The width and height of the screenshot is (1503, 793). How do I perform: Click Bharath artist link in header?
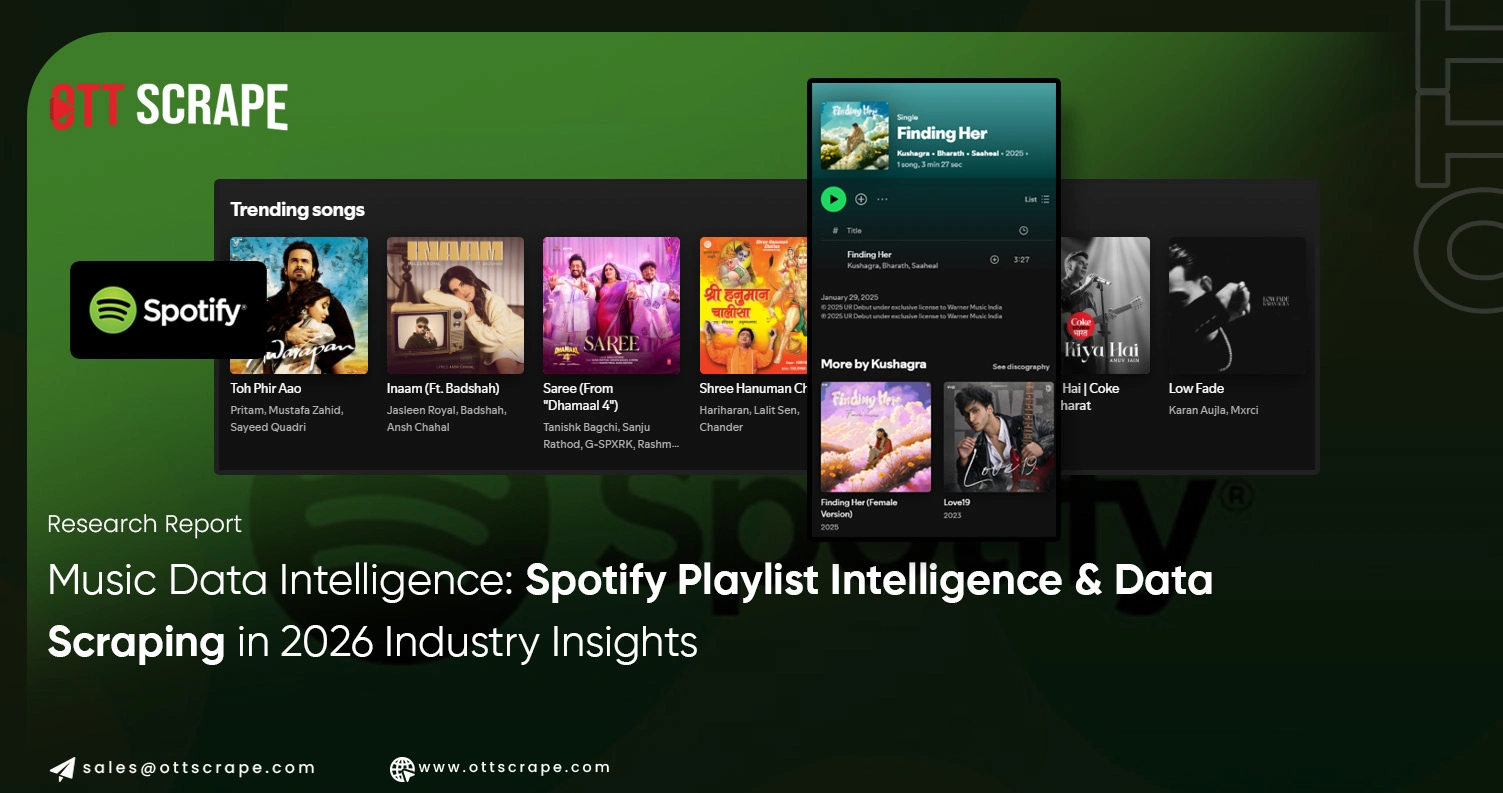[951, 153]
